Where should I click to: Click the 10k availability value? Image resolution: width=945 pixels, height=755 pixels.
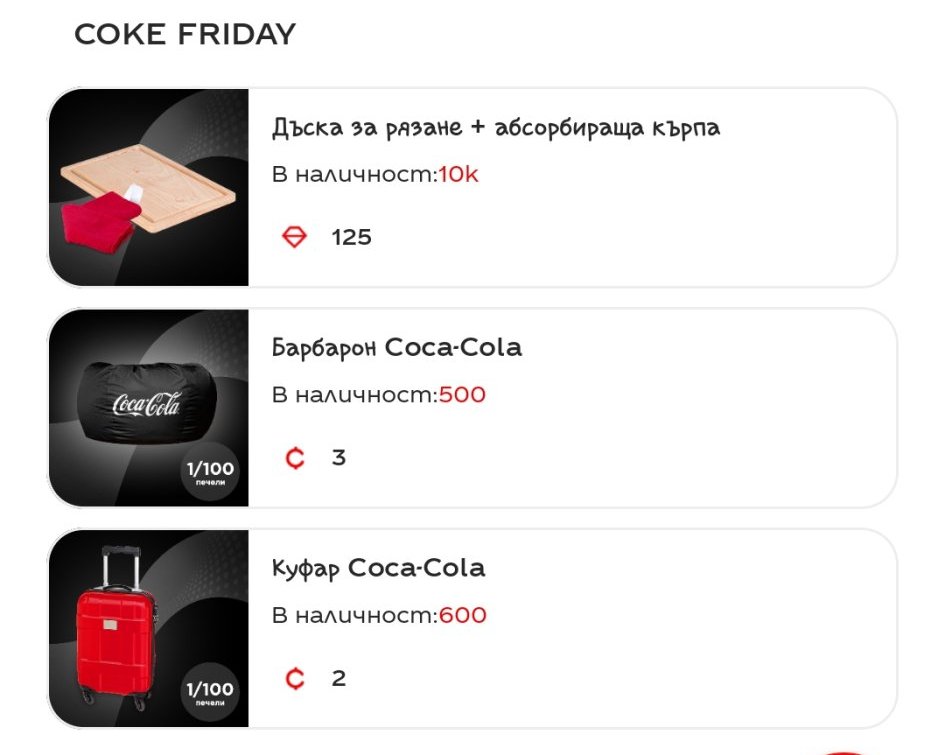pos(458,175)
